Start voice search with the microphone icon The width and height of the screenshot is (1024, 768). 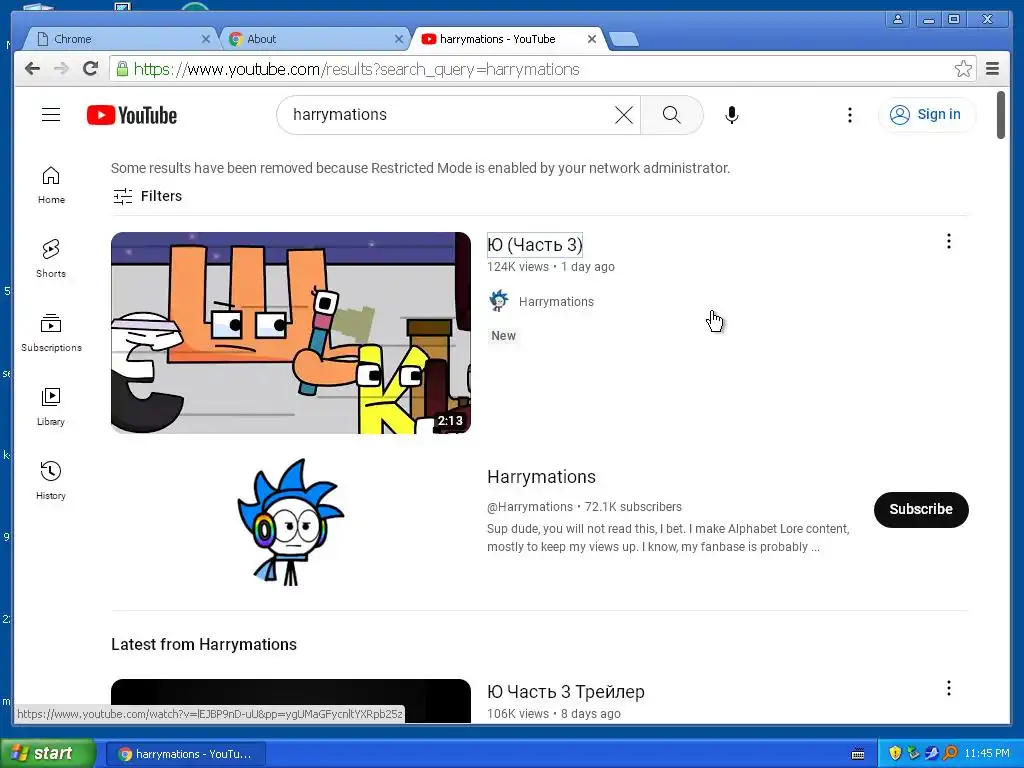click(732, 115)
